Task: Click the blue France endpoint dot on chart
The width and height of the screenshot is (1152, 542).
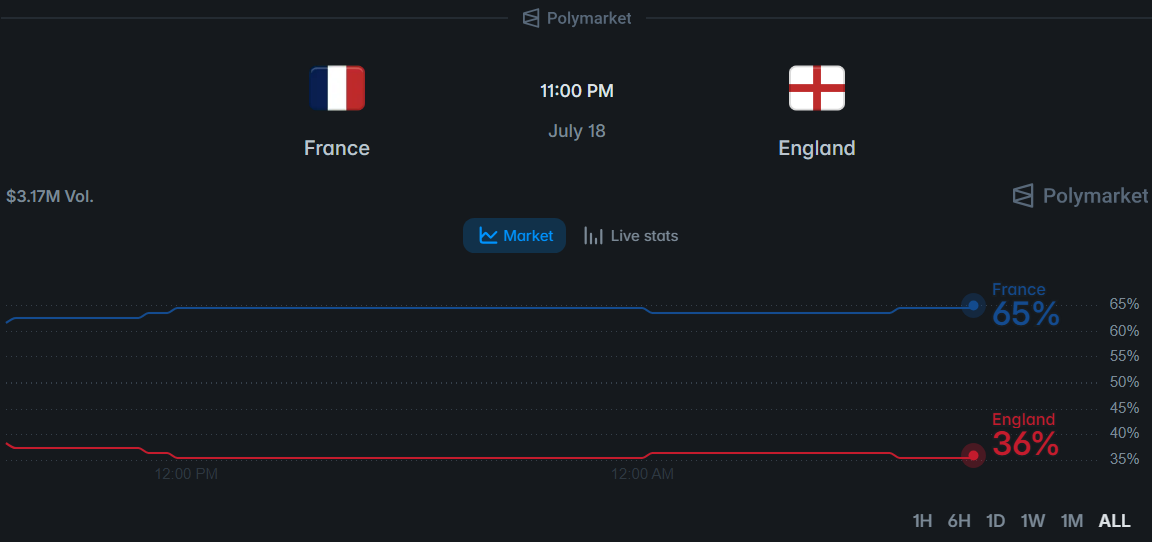Action: coord(973,305)
